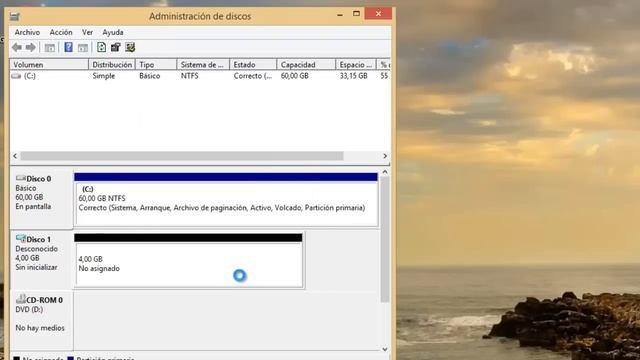The image size is (640, 360).
Task: Click the CD-ROM 0 drive icon
Action: click(20, 299)
